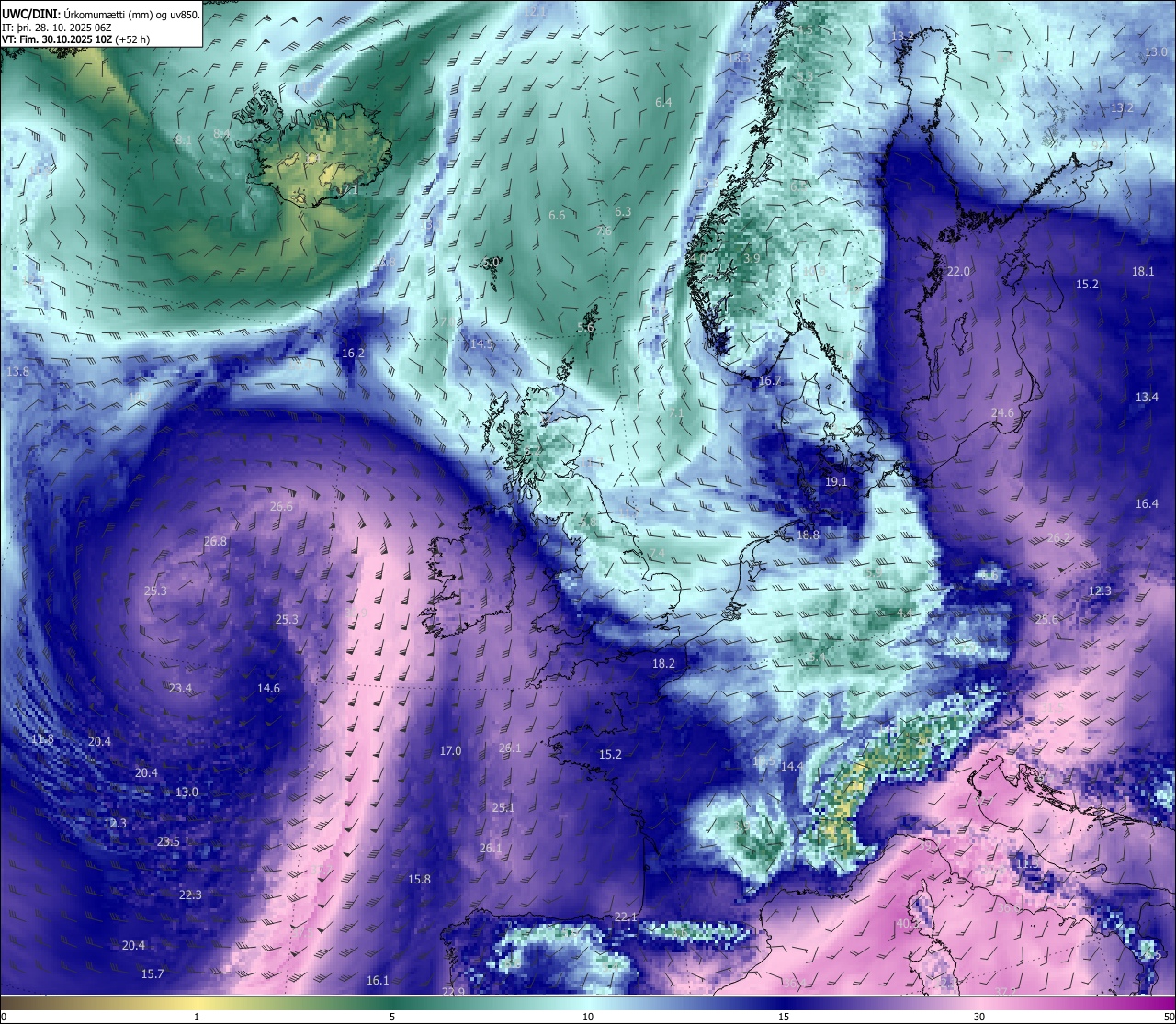Click the 26.6 value label
Image resolution: width=1176 pixels, height=1024 pixels.
pos(281,506)
